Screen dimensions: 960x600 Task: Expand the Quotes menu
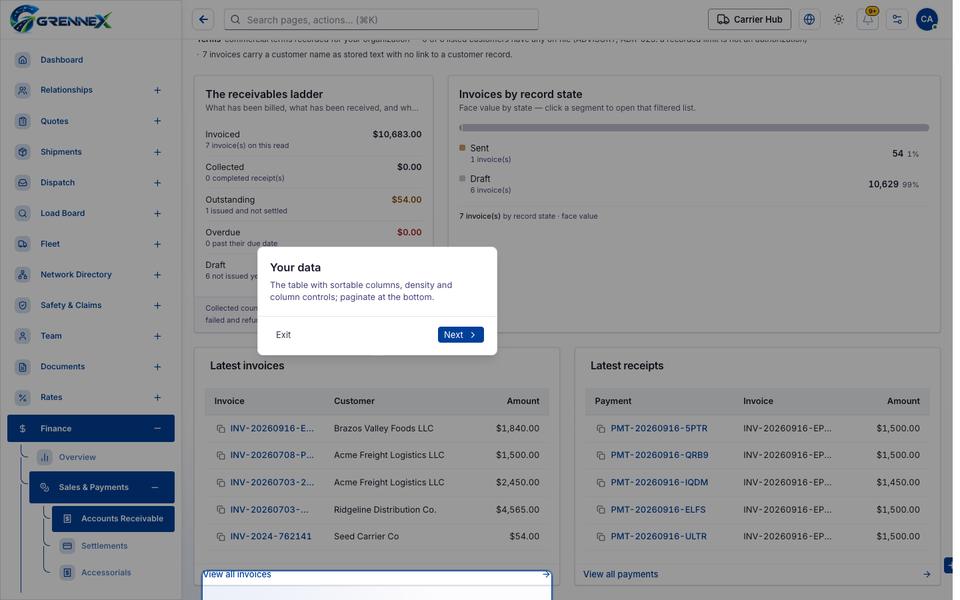pyautogui.click(x=157, y=121)
